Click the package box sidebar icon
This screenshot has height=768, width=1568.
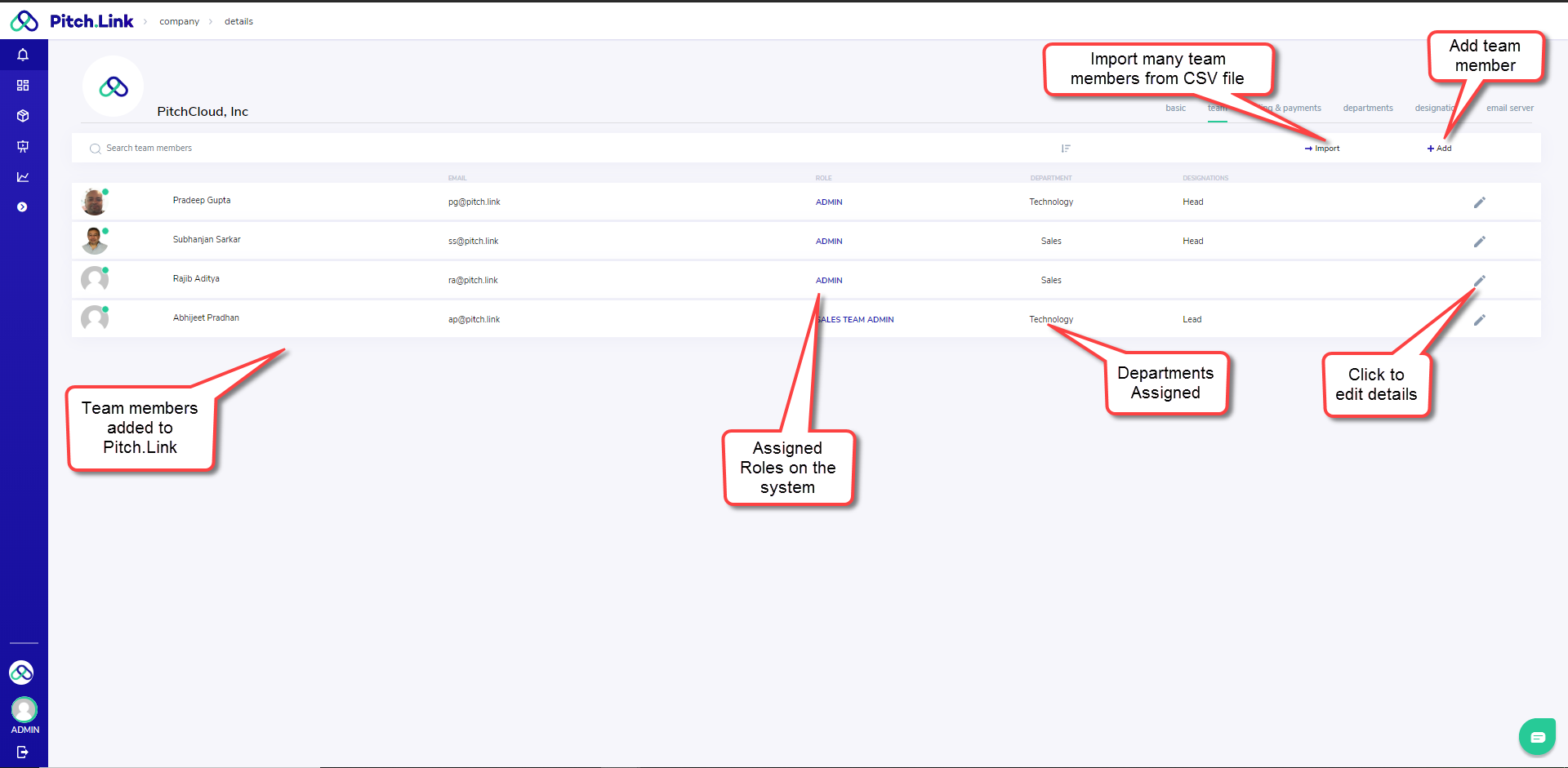[x=23, y=116]
